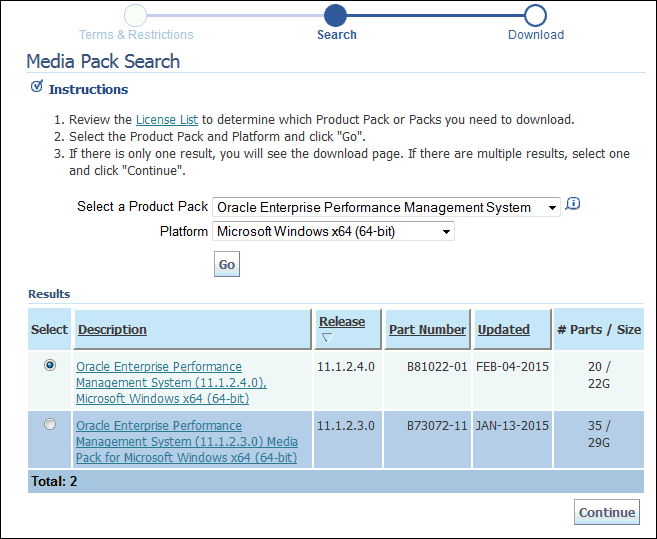The width and height of the screenshot is (657, 539).
Task: Open the Platform dropdown
Action: [334, 232]
